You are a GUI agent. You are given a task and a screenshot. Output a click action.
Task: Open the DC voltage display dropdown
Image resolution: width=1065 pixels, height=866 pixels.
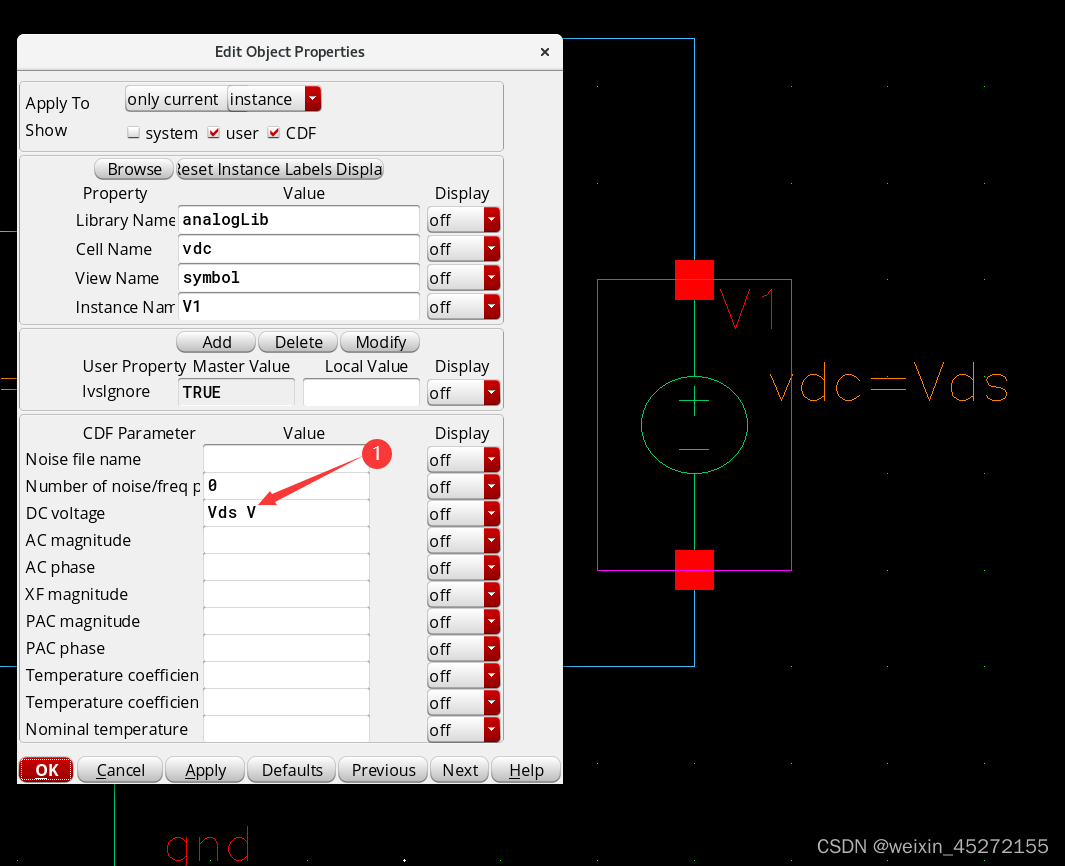click(x=489, y=513)
